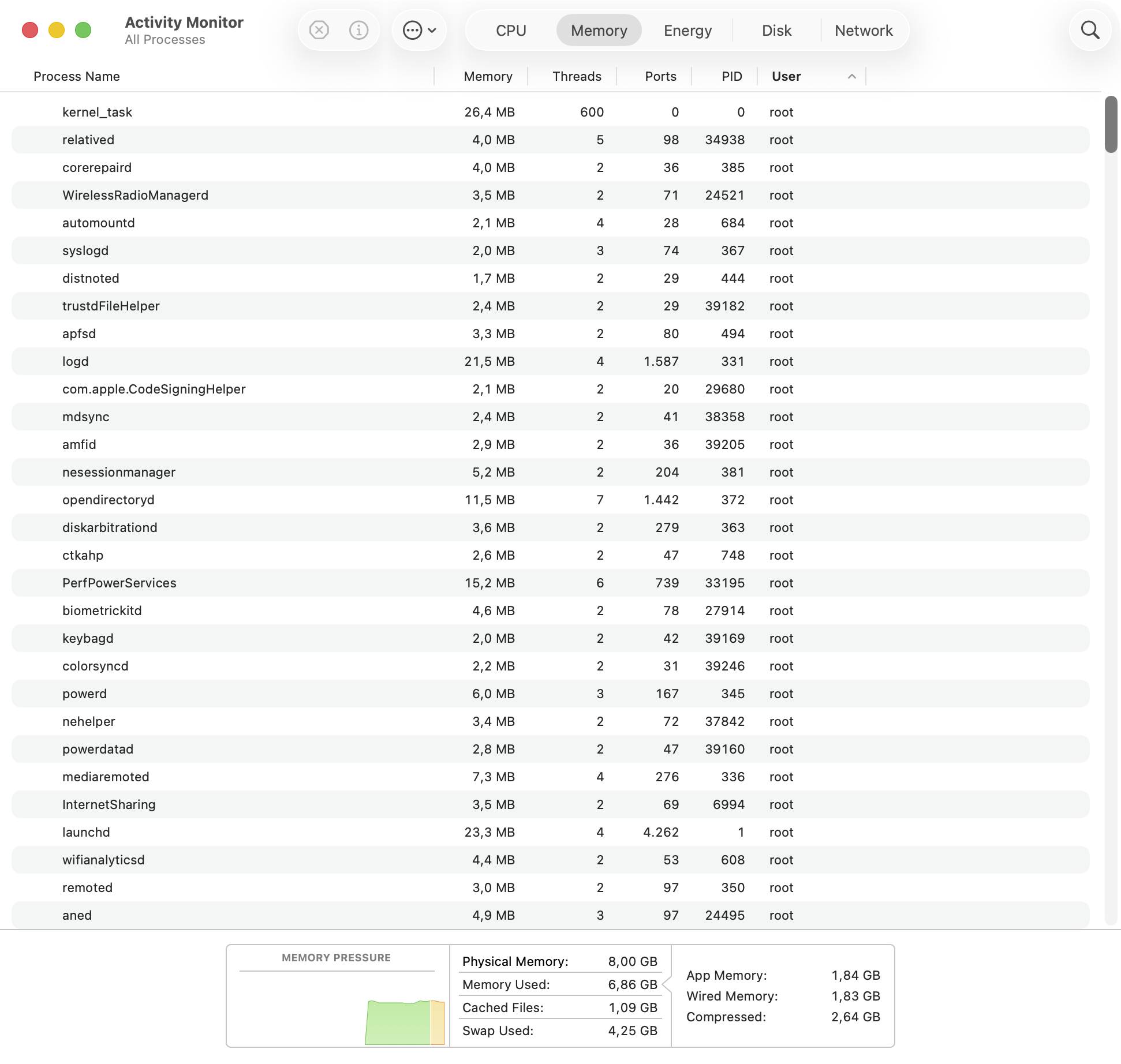
Task: Switch to the CPU tab
Action: point(511,31)
